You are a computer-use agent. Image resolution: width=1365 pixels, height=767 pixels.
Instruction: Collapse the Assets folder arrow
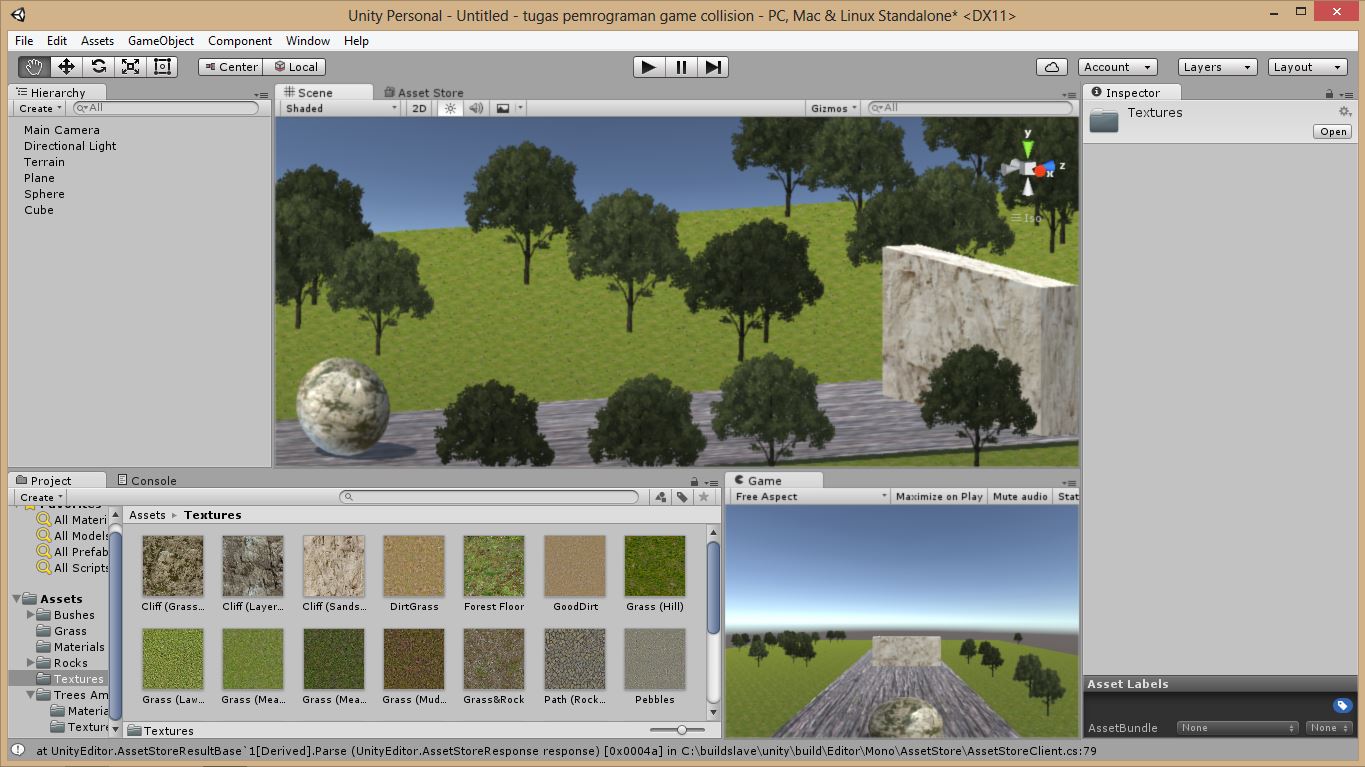16,599
